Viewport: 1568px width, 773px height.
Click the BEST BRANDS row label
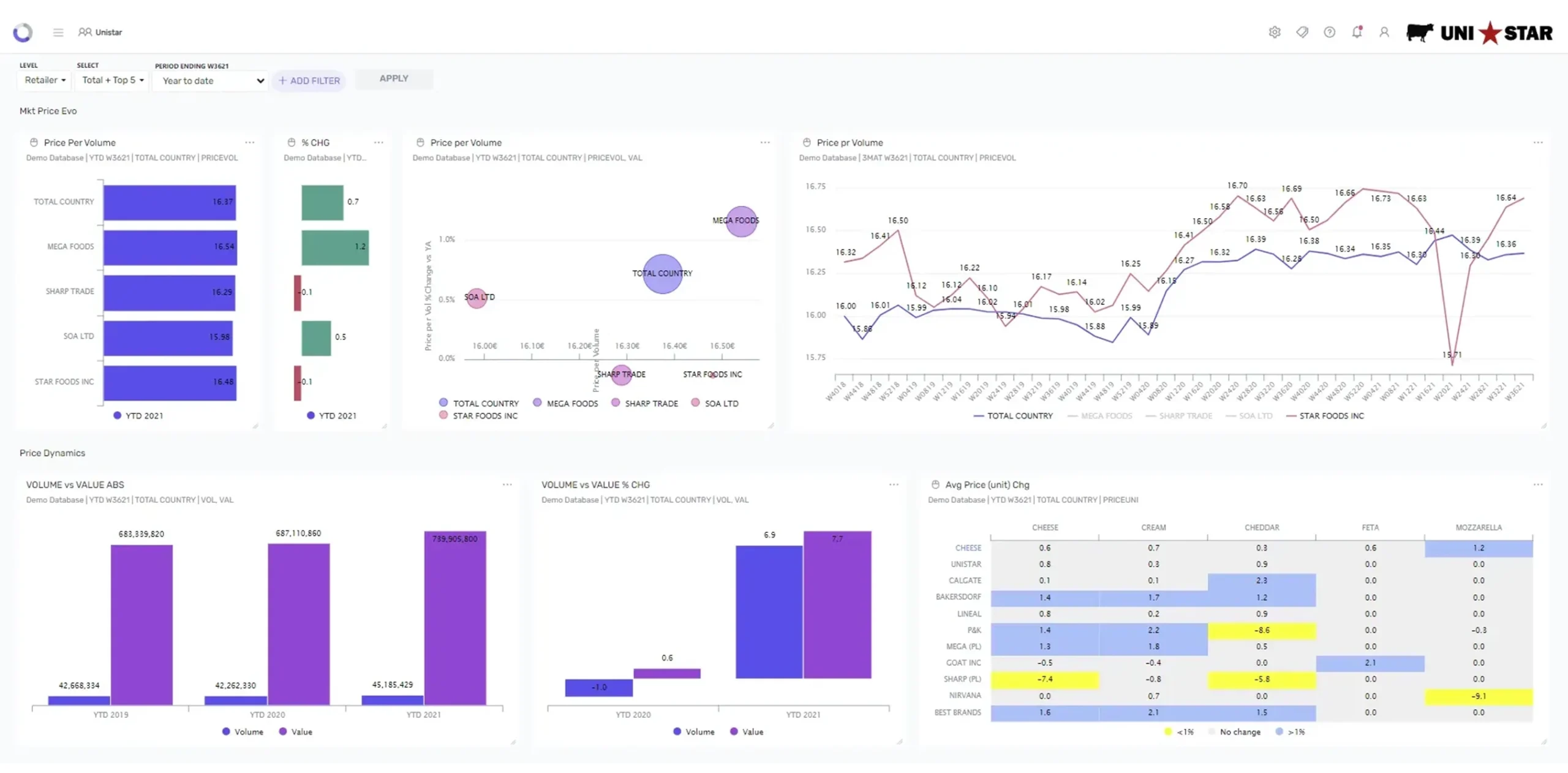[x=957, y=713]
